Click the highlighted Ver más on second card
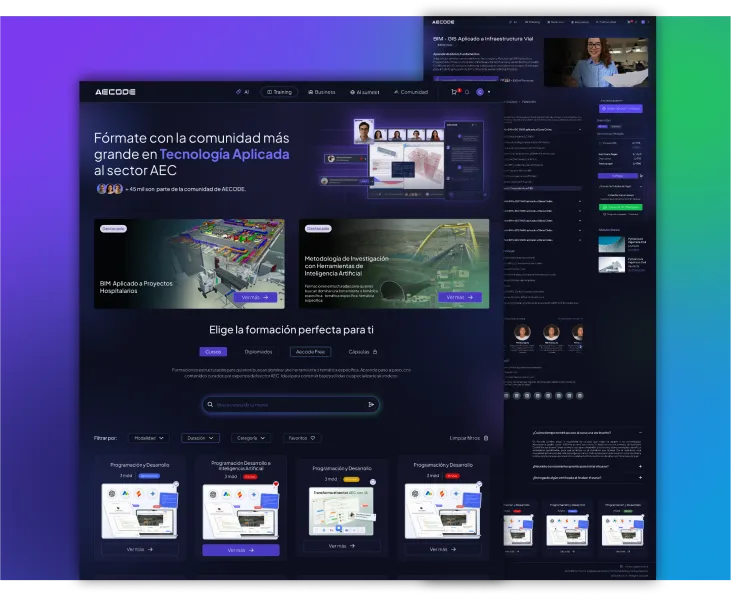This screenshot has height=596, width=731. (240, 550)
